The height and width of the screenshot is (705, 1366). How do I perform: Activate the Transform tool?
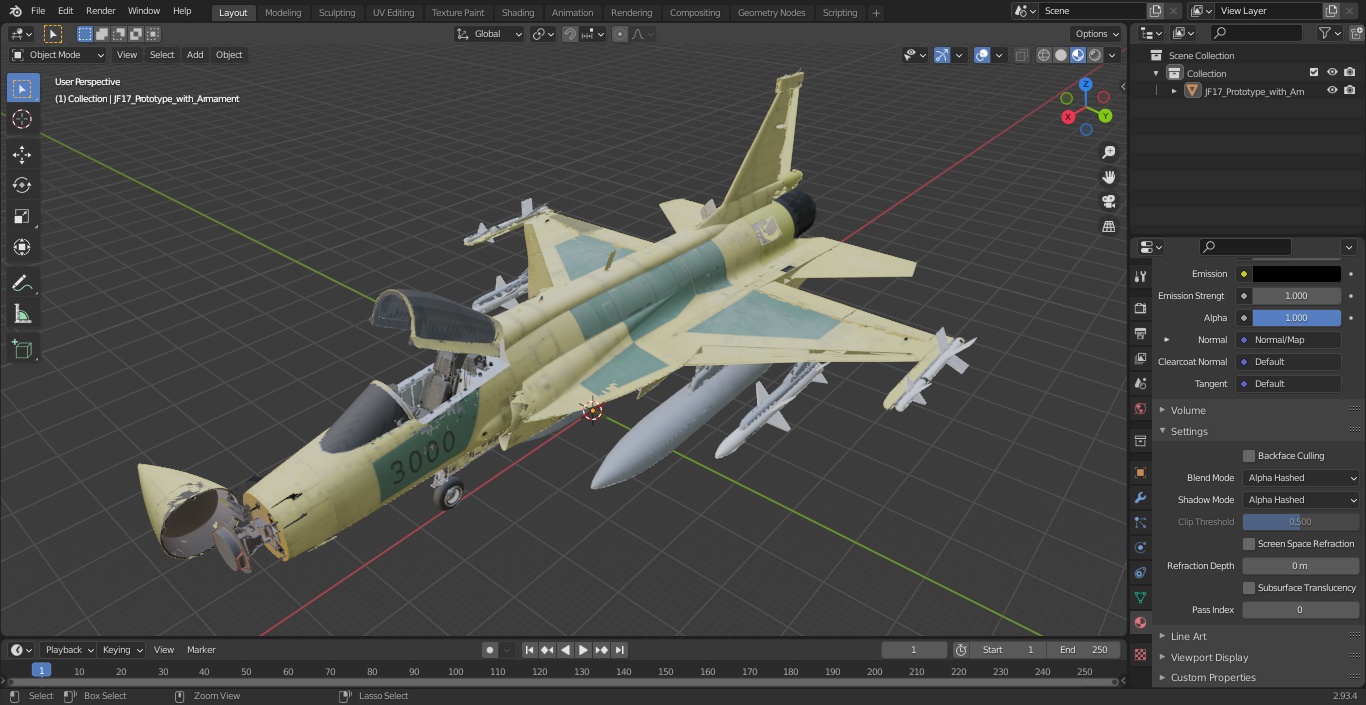coord(22,247)
